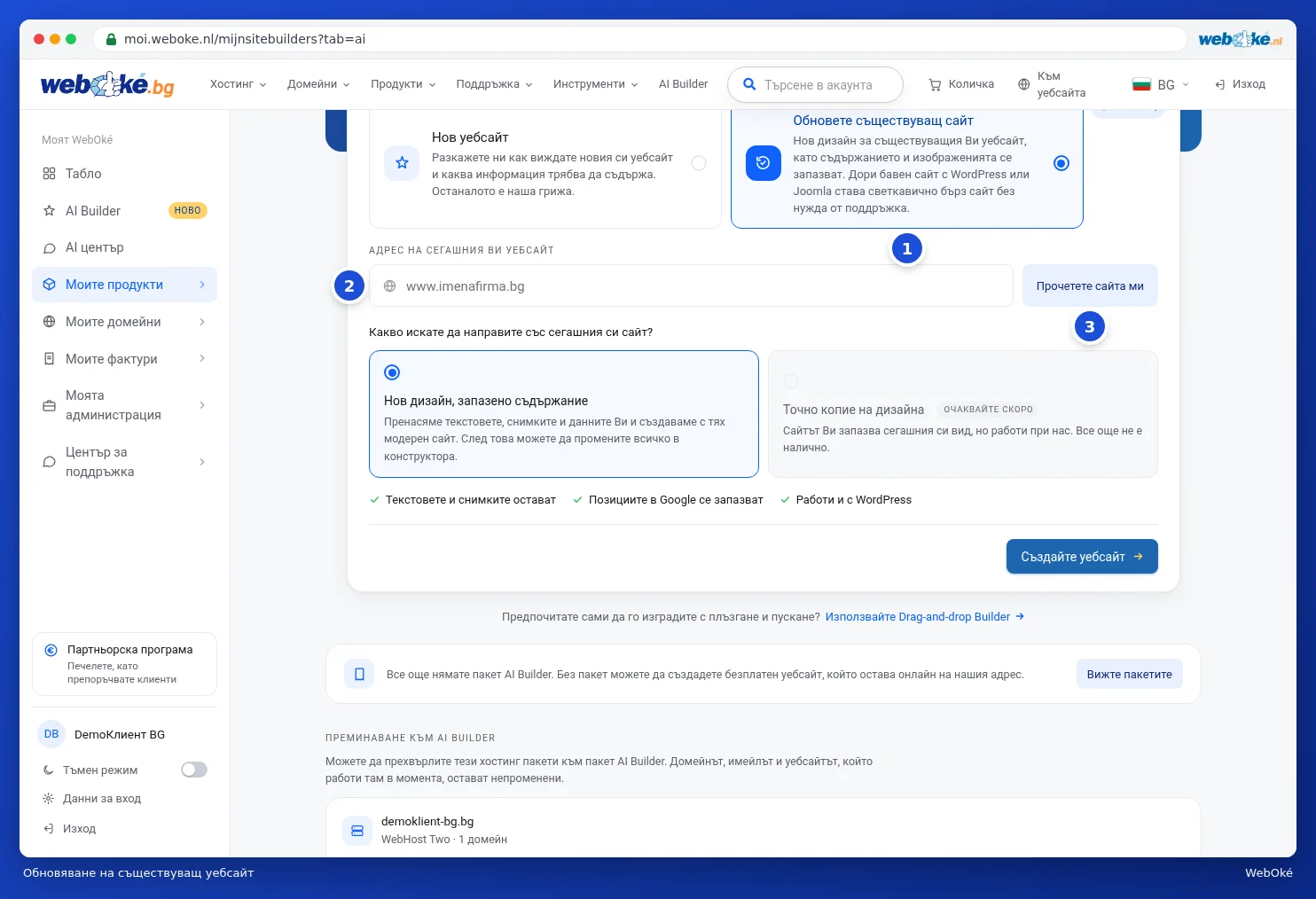Open the shopping cart icon
Image resolution: width=1316 pixels, height=899 pixels.
[935, 84]
